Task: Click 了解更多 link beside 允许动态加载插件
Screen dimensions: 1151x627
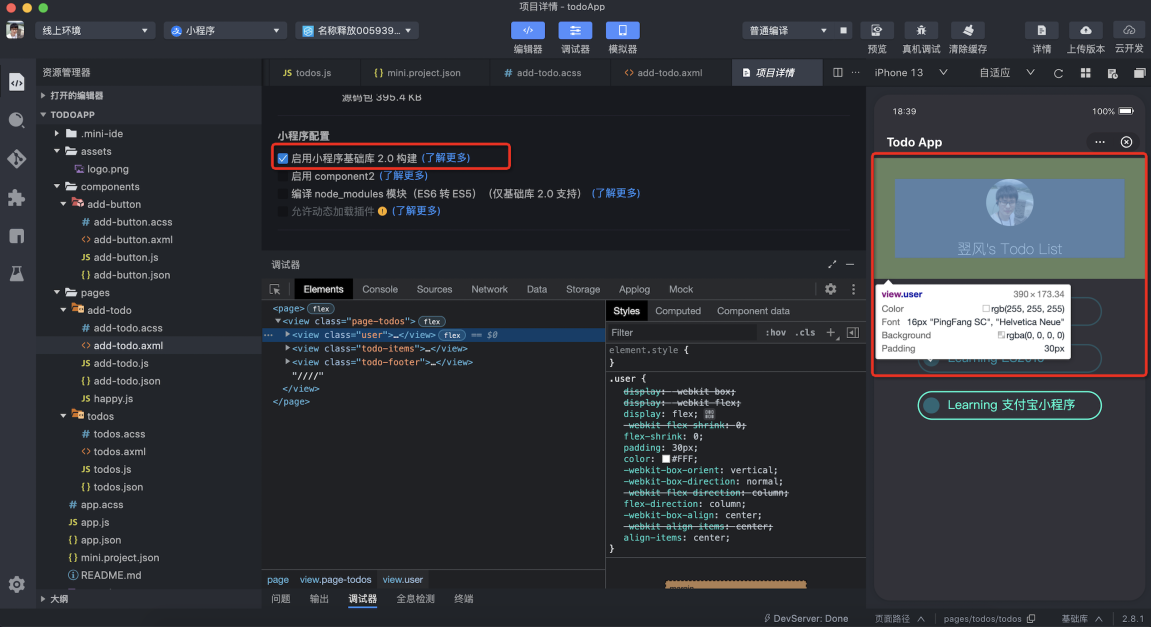Action: (x=415, y=211)
